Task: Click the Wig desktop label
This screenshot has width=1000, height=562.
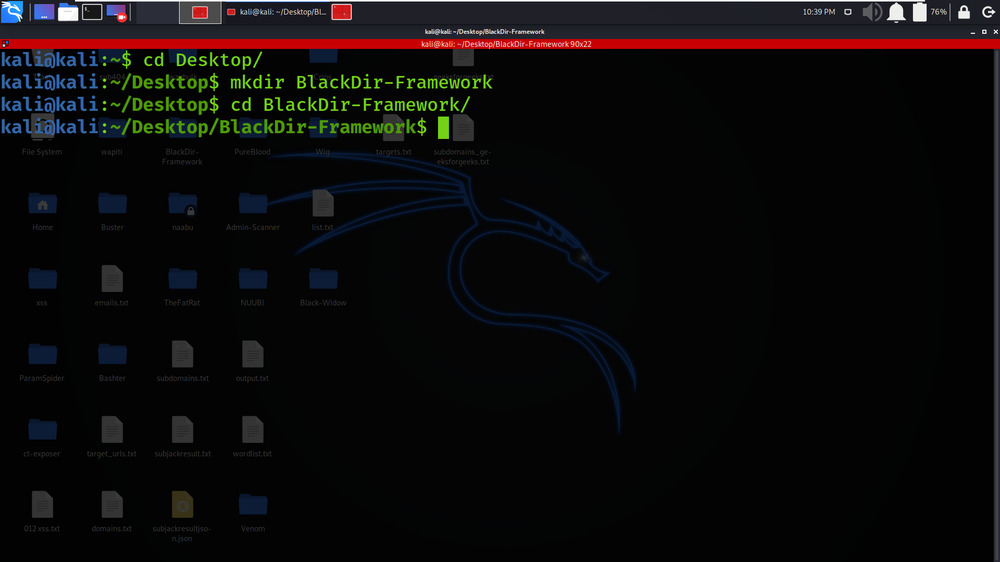Action: click(323, 152)
